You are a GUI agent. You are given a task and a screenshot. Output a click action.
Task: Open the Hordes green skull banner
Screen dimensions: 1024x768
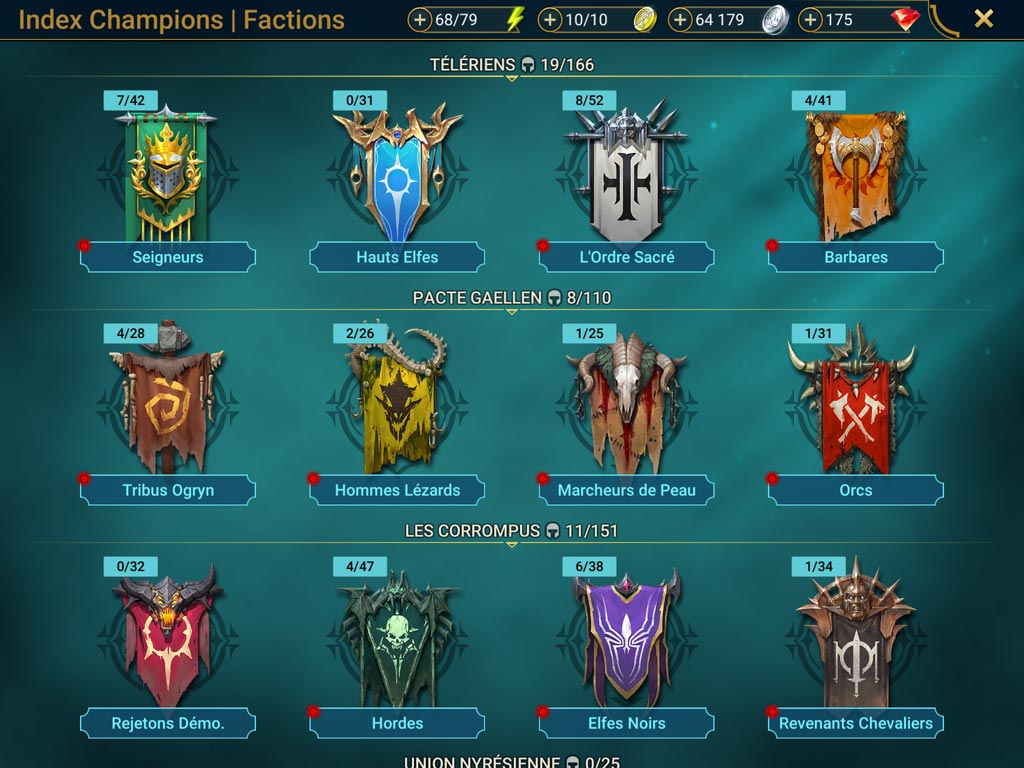pos(397,639)
